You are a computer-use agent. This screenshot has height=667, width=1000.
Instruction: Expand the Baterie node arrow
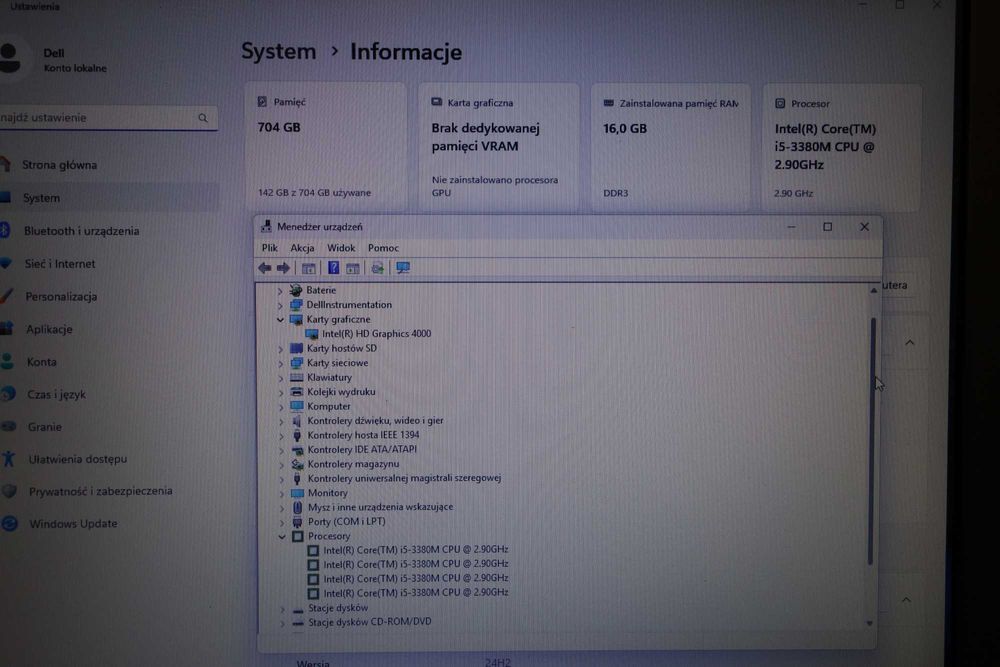tap(279, 291)
